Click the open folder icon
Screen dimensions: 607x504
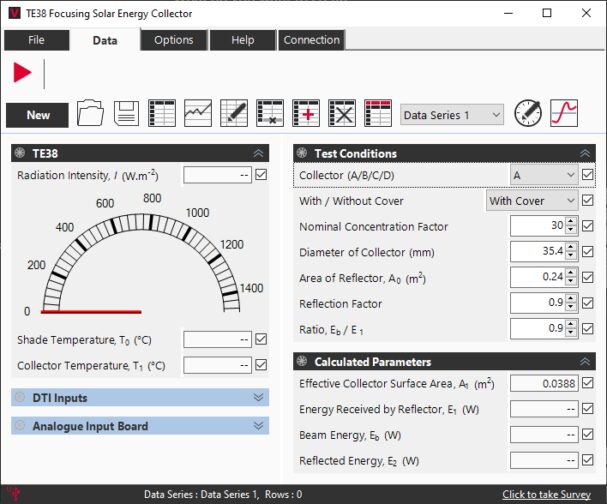[x=90, y=114]
